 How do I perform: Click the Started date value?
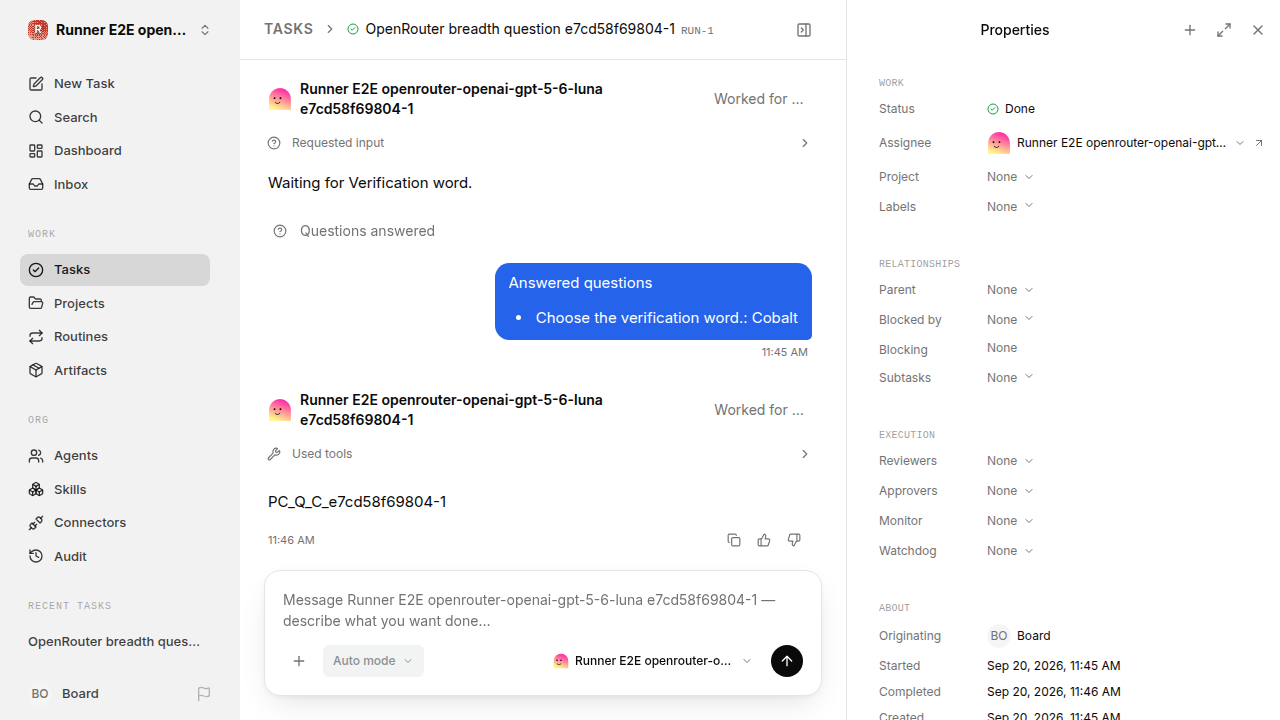[1053, 666]
